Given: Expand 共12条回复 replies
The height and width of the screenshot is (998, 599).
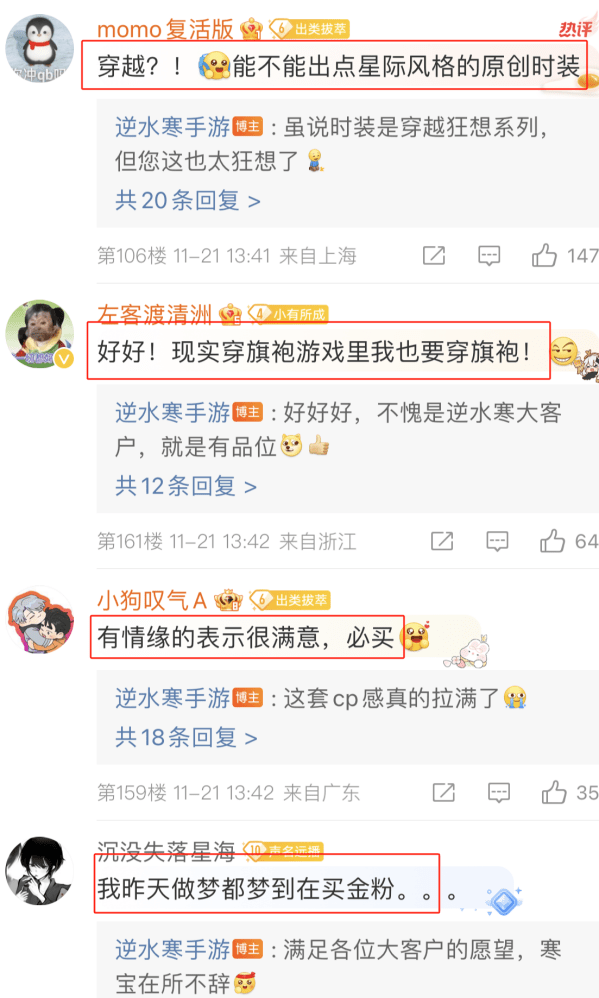Looking at the screenshot, I should pyautogui.click(x=186, y=486).
